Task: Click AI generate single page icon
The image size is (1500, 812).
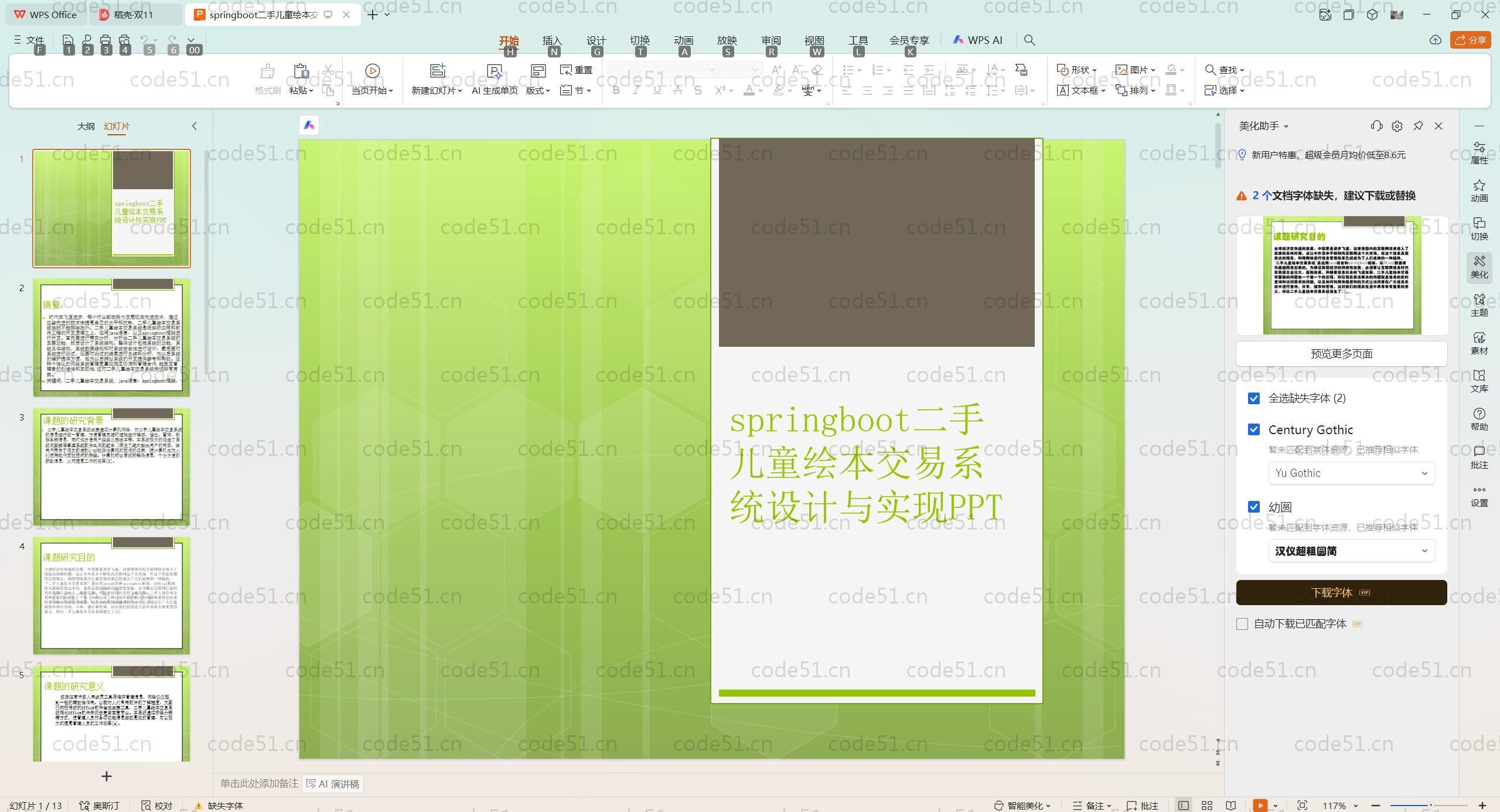Action: [x=494, y=71]
